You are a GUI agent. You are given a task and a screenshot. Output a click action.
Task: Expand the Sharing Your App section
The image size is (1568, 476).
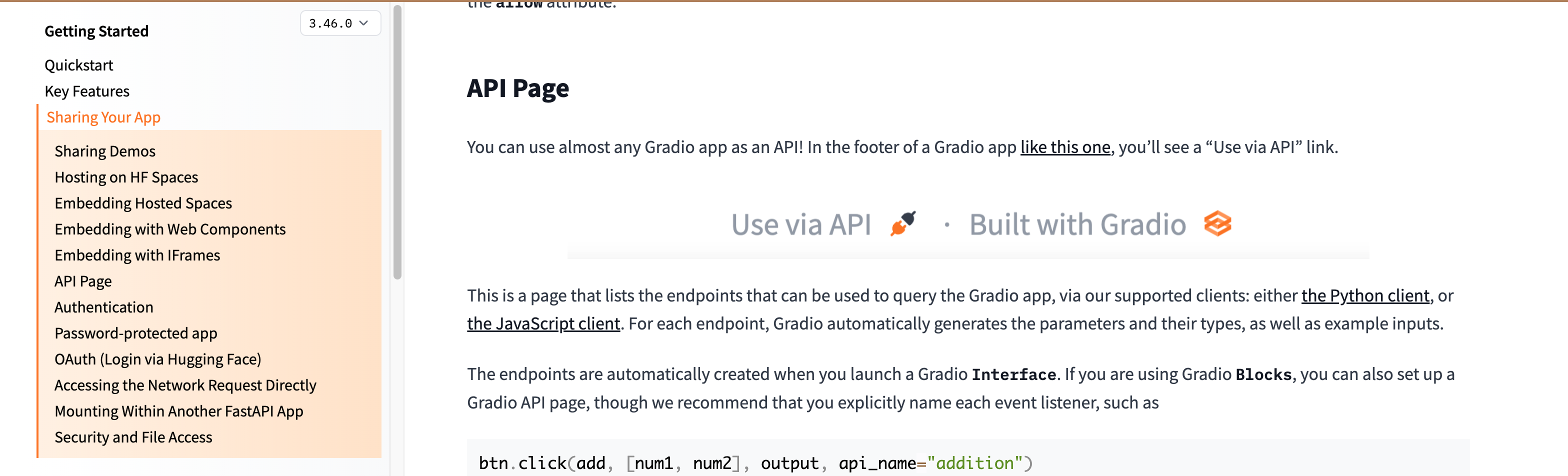pos(103,117)
